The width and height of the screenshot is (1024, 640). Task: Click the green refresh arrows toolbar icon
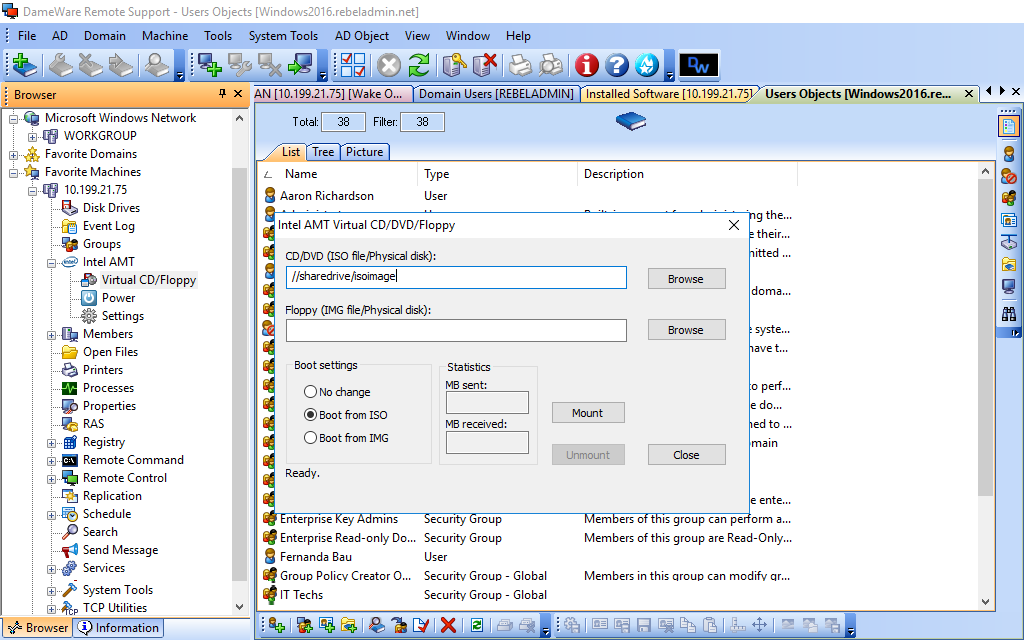pos(418,65)
